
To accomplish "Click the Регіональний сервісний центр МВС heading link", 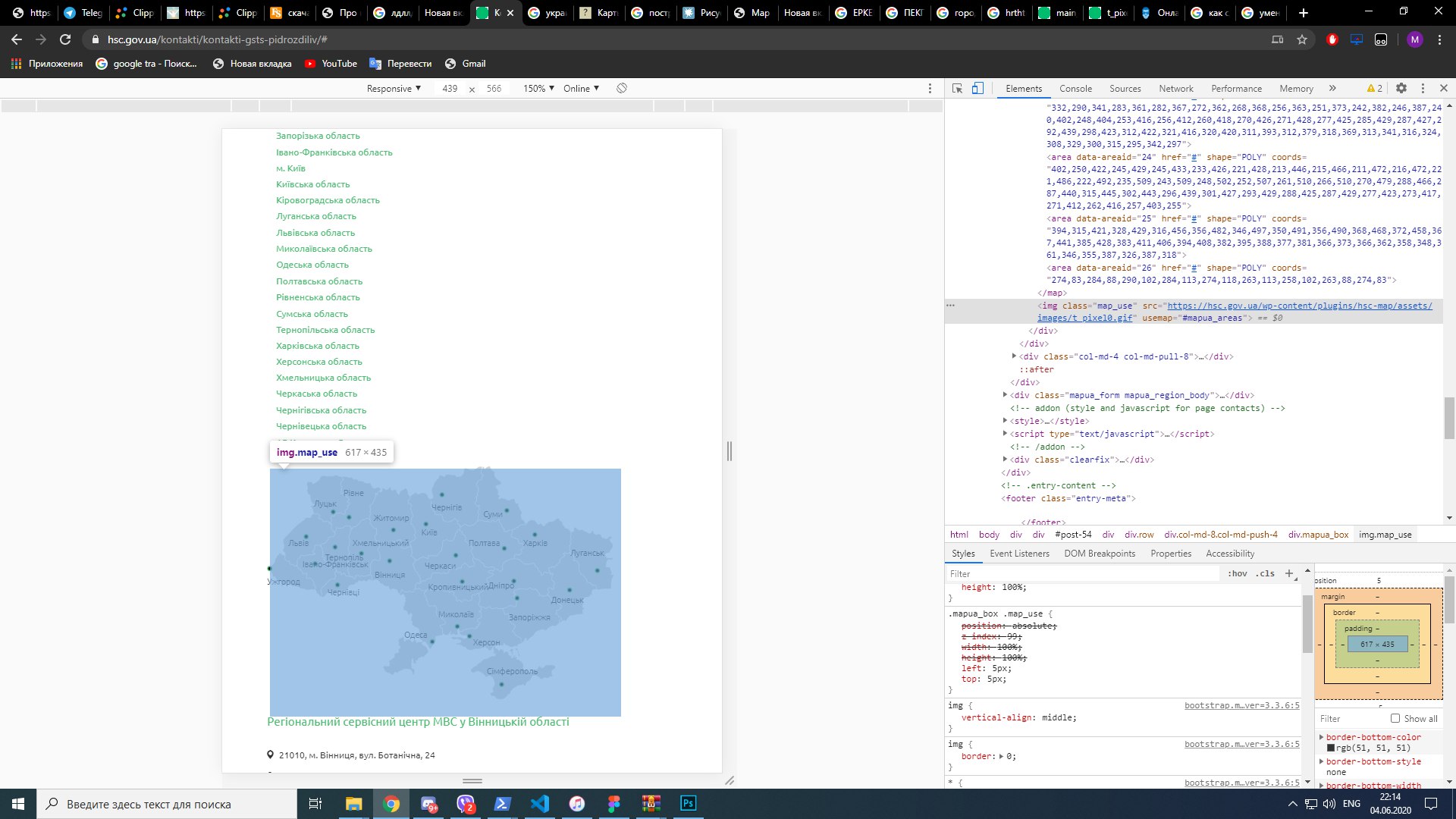I will (x=418, y=722).
